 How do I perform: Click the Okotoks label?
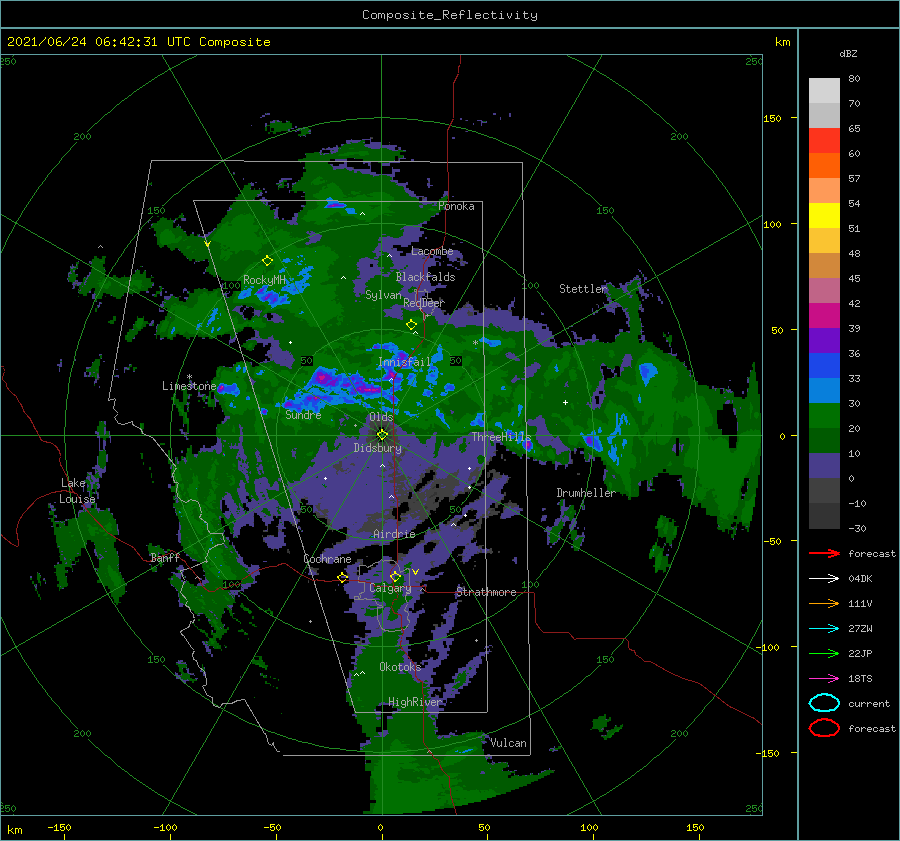pyautogui.click(x=400, y=667)
